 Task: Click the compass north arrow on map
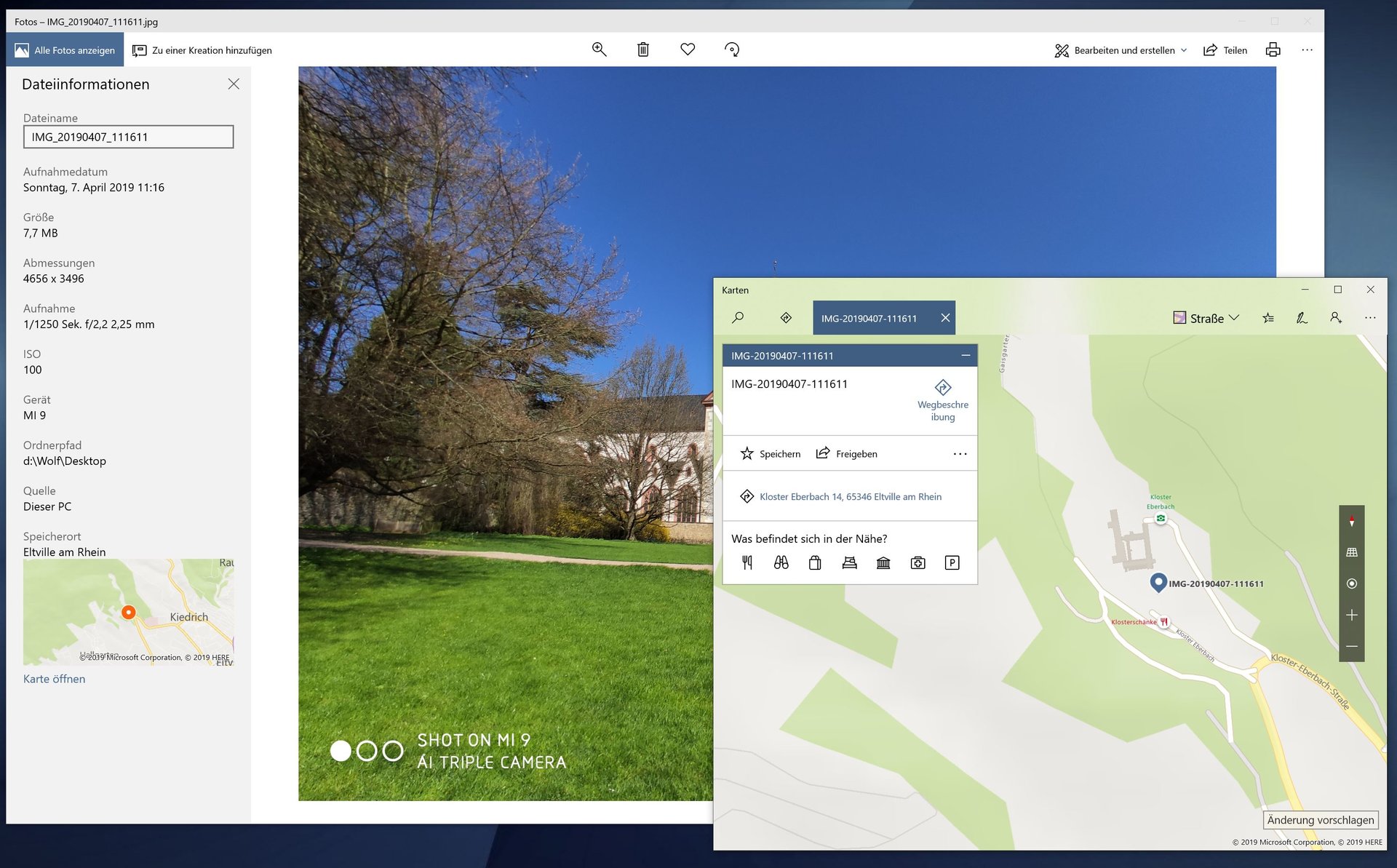tap(1351, 521)
